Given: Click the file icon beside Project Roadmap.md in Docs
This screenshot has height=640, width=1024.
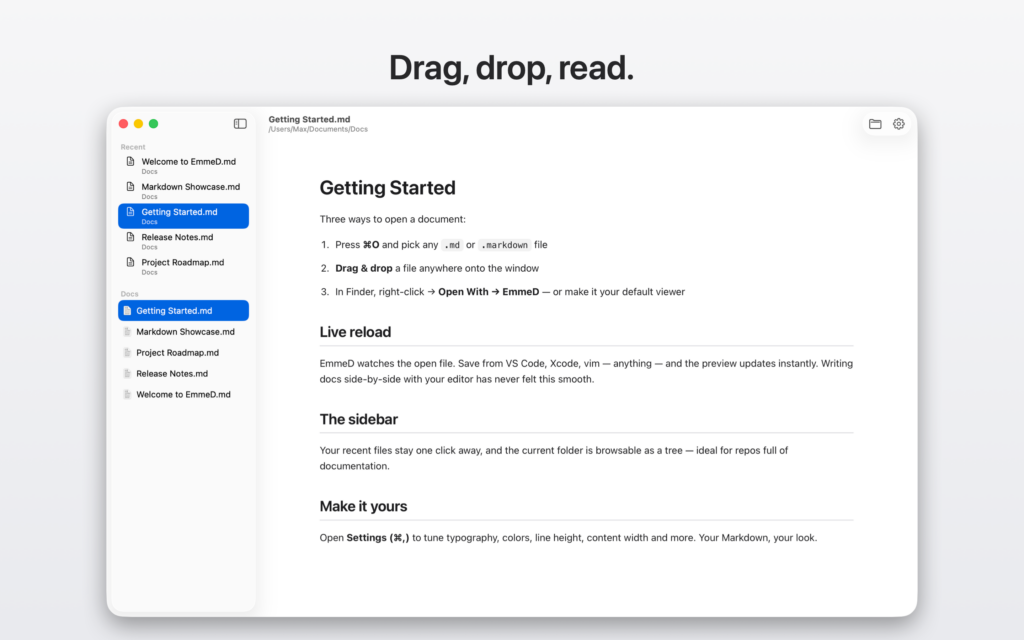Looking at the screenshot, I should (x=127, y=353).
